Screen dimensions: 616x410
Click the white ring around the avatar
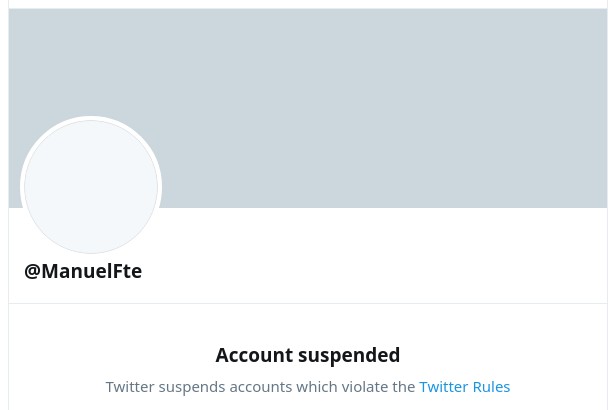(91, 118)
